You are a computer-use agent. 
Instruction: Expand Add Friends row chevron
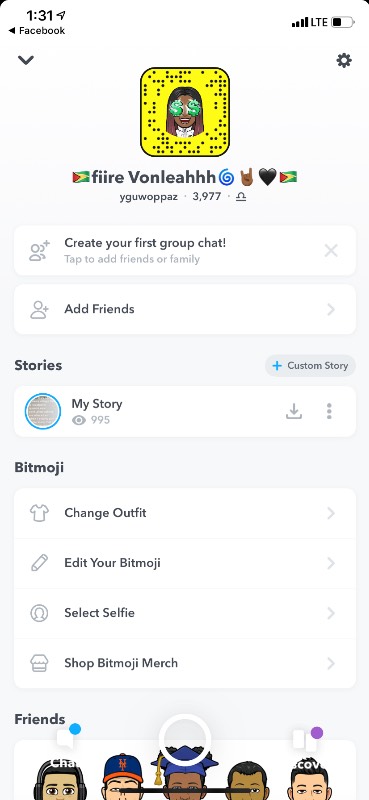[331, 309]
